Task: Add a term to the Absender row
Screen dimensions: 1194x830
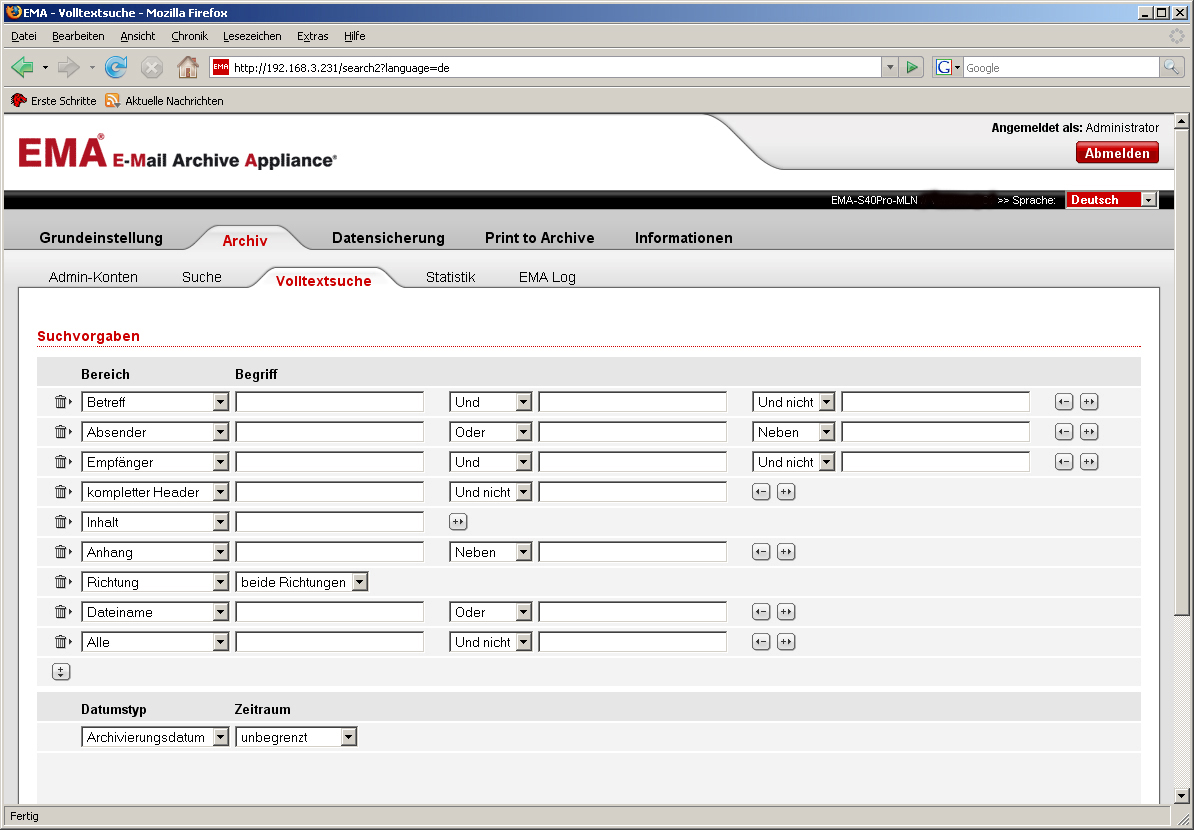Action: 1089,432
